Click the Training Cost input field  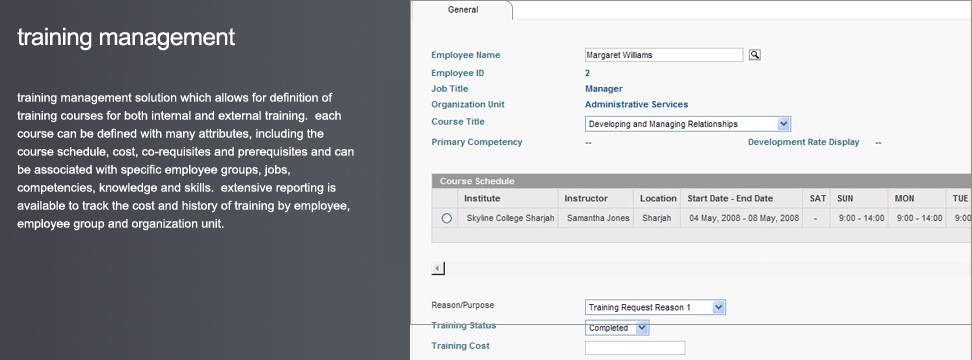(635, 348)
